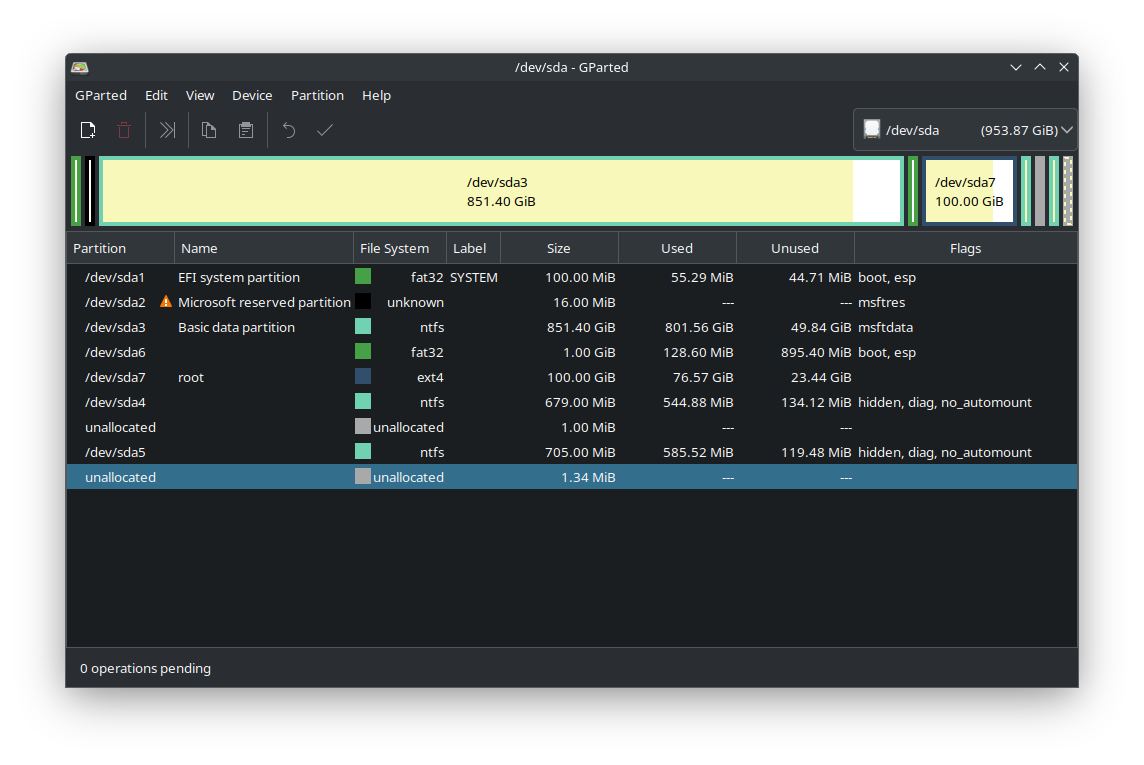Screen dimensions: 1144x765
Task: Click the 801.56 GiB used cell
Action: 699,327
